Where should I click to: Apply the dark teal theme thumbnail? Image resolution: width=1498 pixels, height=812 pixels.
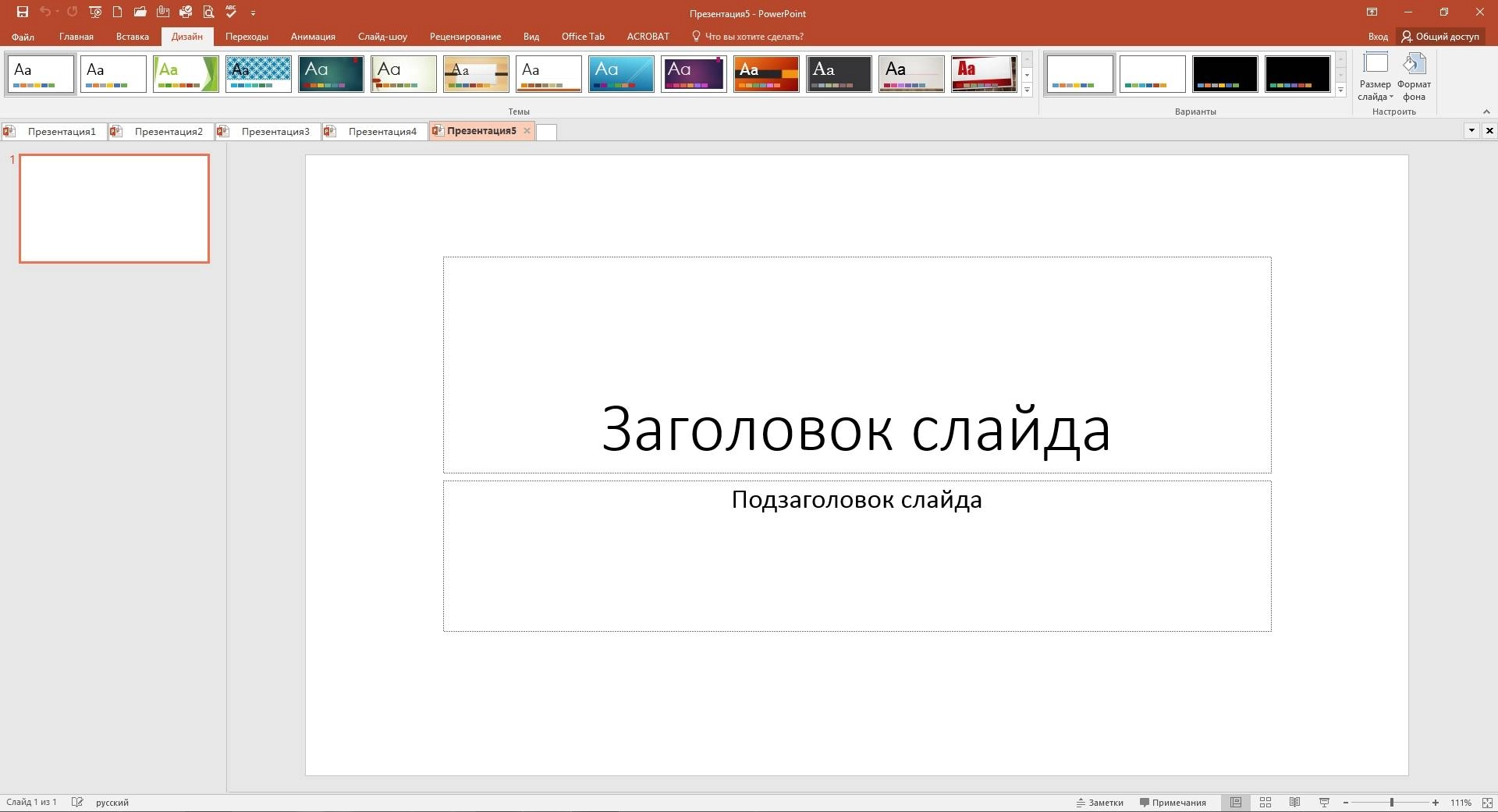coord(331,74)
